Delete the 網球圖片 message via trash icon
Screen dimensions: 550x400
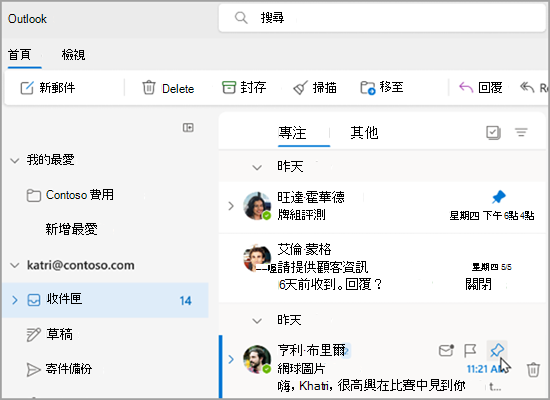coord(533,369)
